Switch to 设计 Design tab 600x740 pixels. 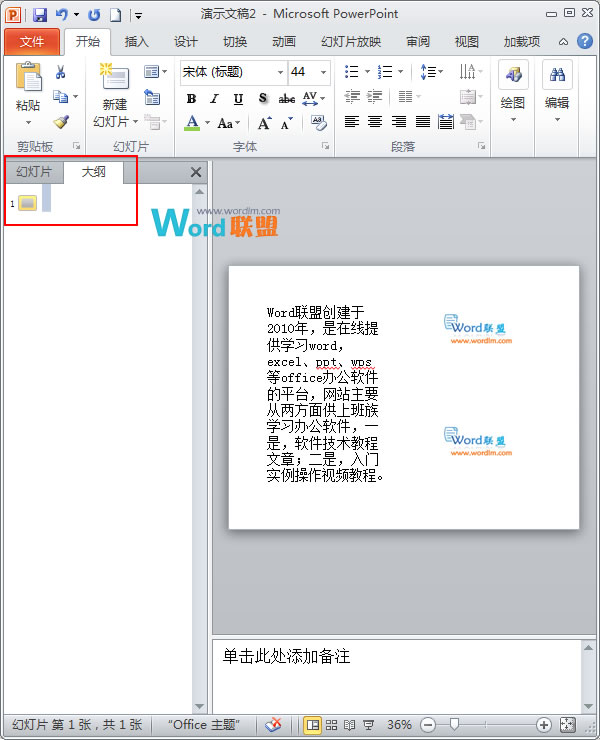(185, 42)
